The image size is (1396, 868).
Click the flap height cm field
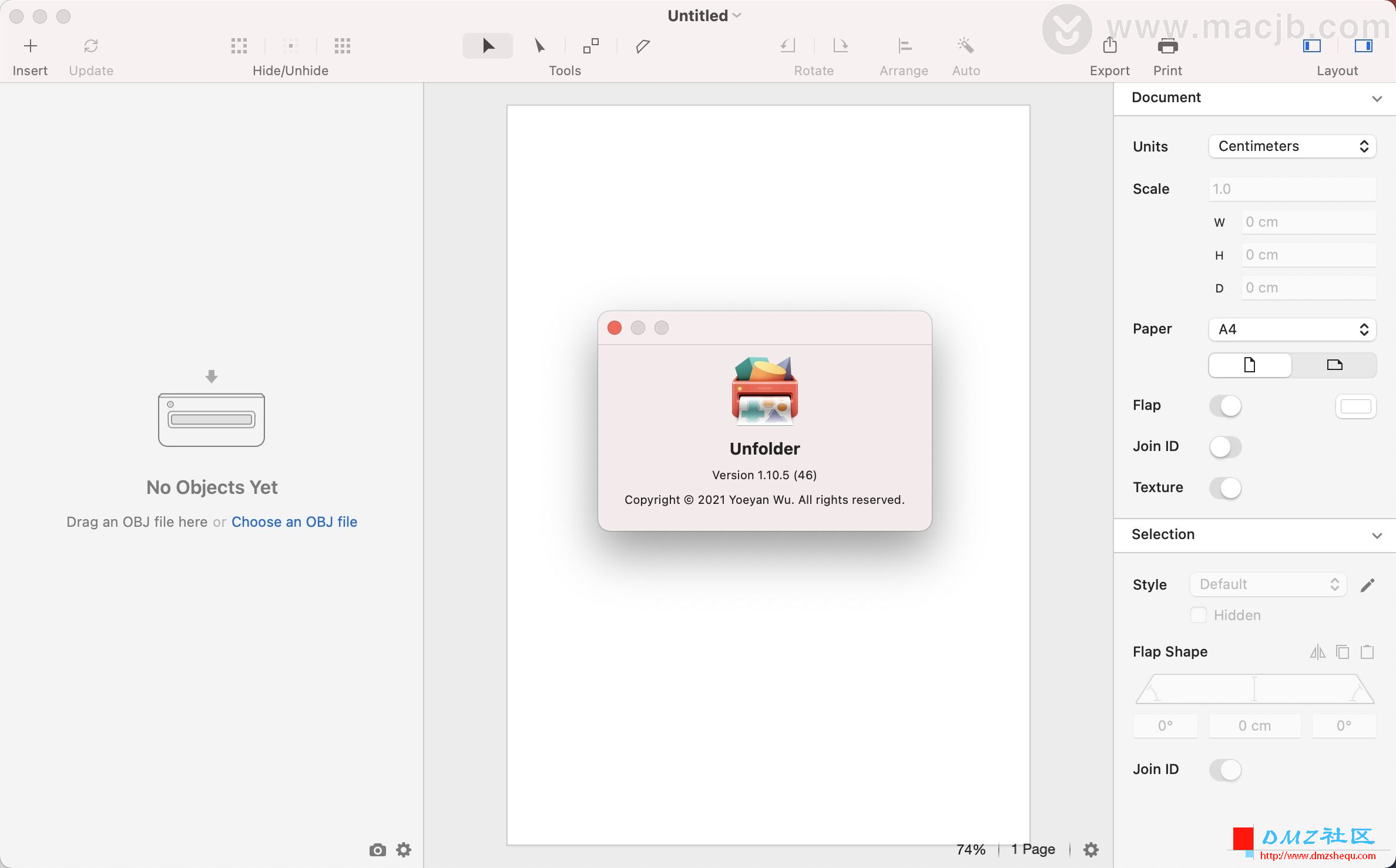(x=1254, y=726)
